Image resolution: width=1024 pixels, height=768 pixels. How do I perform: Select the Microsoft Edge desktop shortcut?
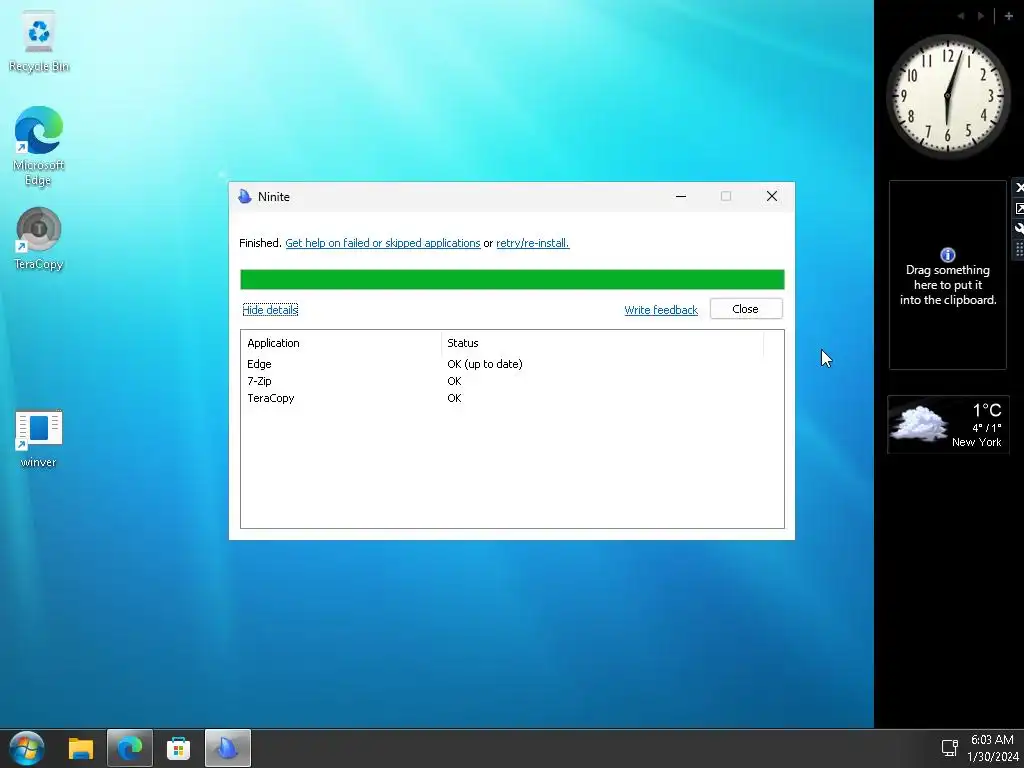39,146
